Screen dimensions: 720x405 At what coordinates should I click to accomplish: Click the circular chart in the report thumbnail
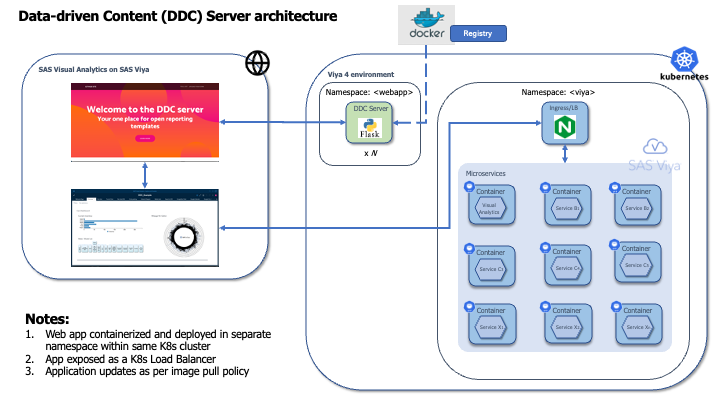click(x=184, y=237)
